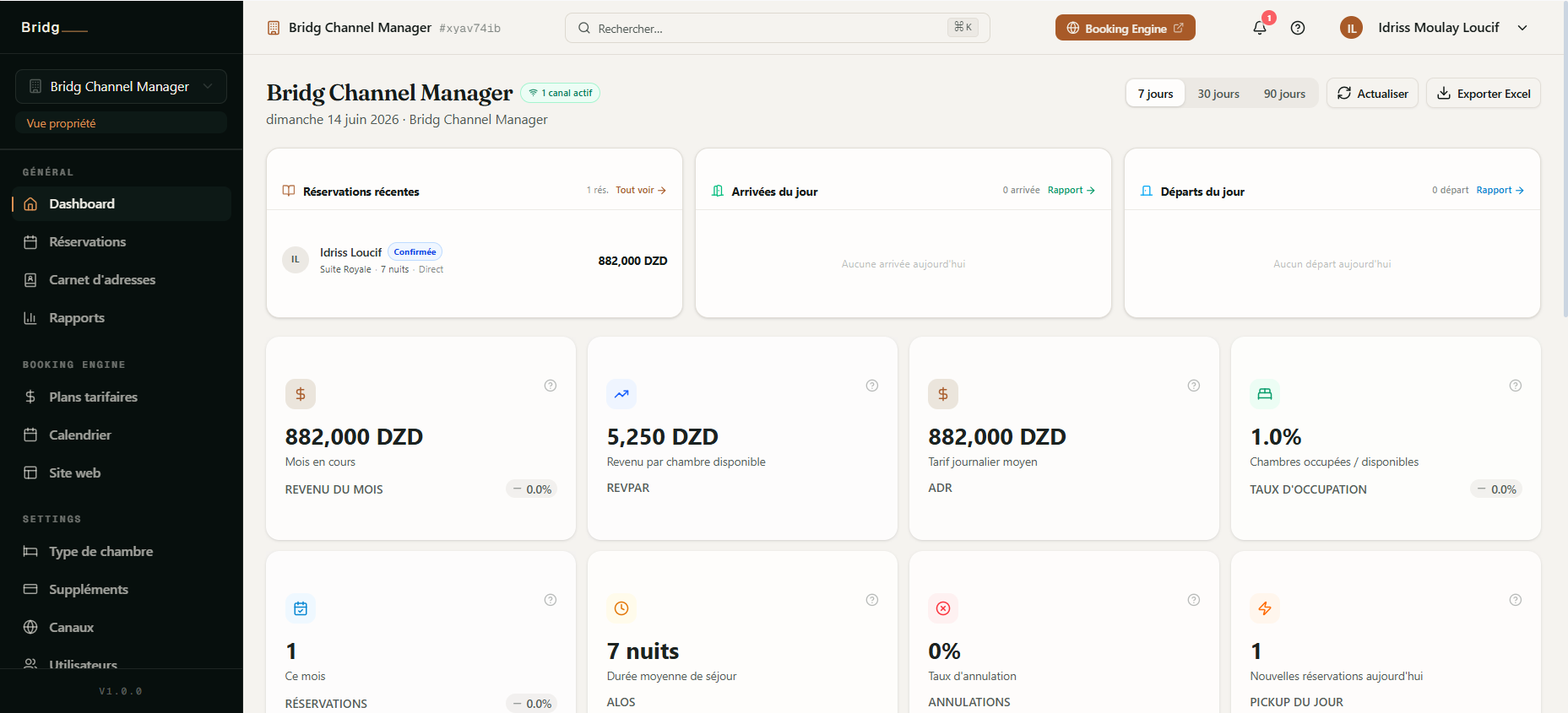1568x713 pixels.
Task: Click the 1 canal actif badge
Action: click(561, 93)
